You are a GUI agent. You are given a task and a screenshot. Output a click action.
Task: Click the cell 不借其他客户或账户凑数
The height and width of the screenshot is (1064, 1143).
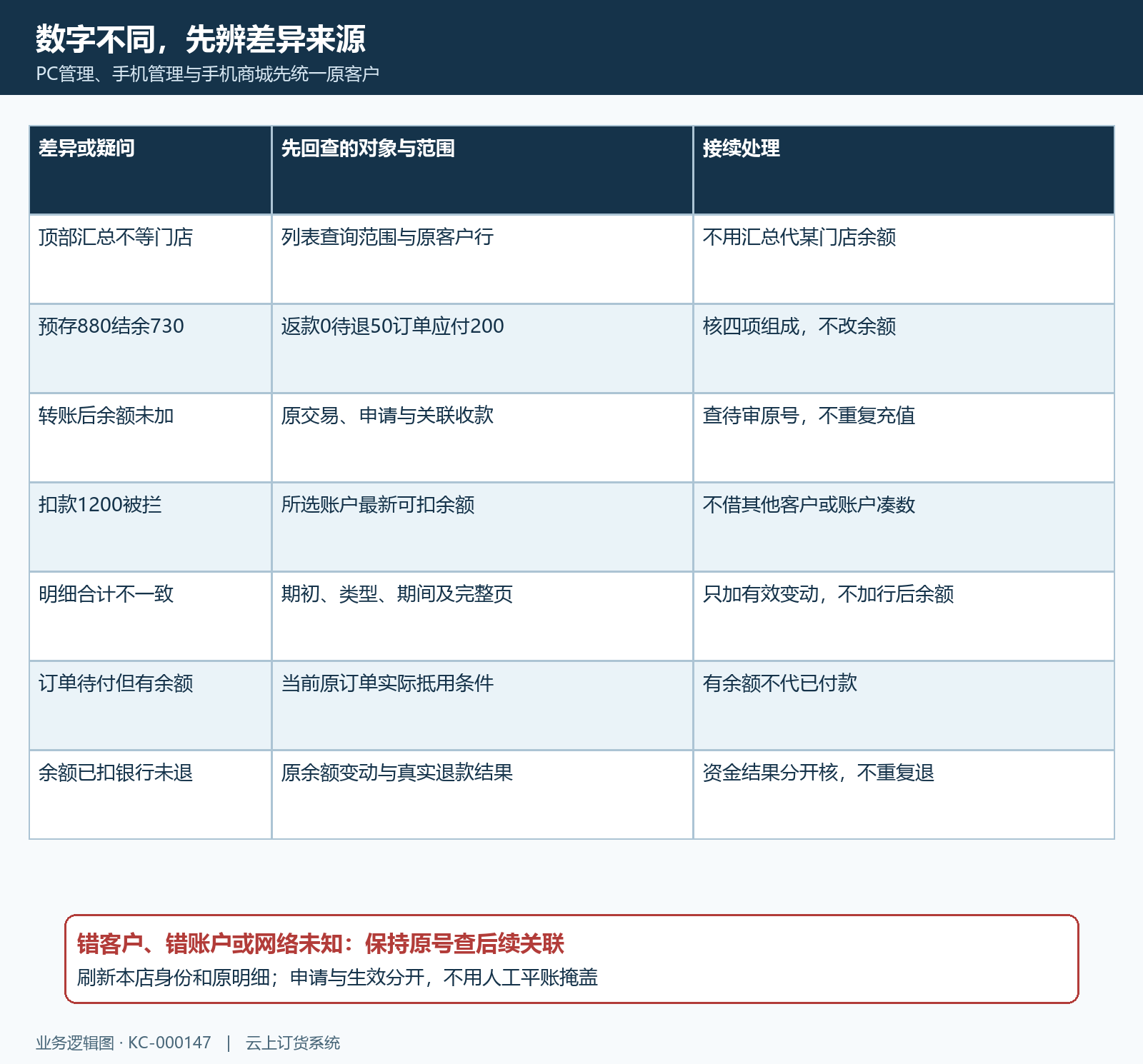pos(904,527)
